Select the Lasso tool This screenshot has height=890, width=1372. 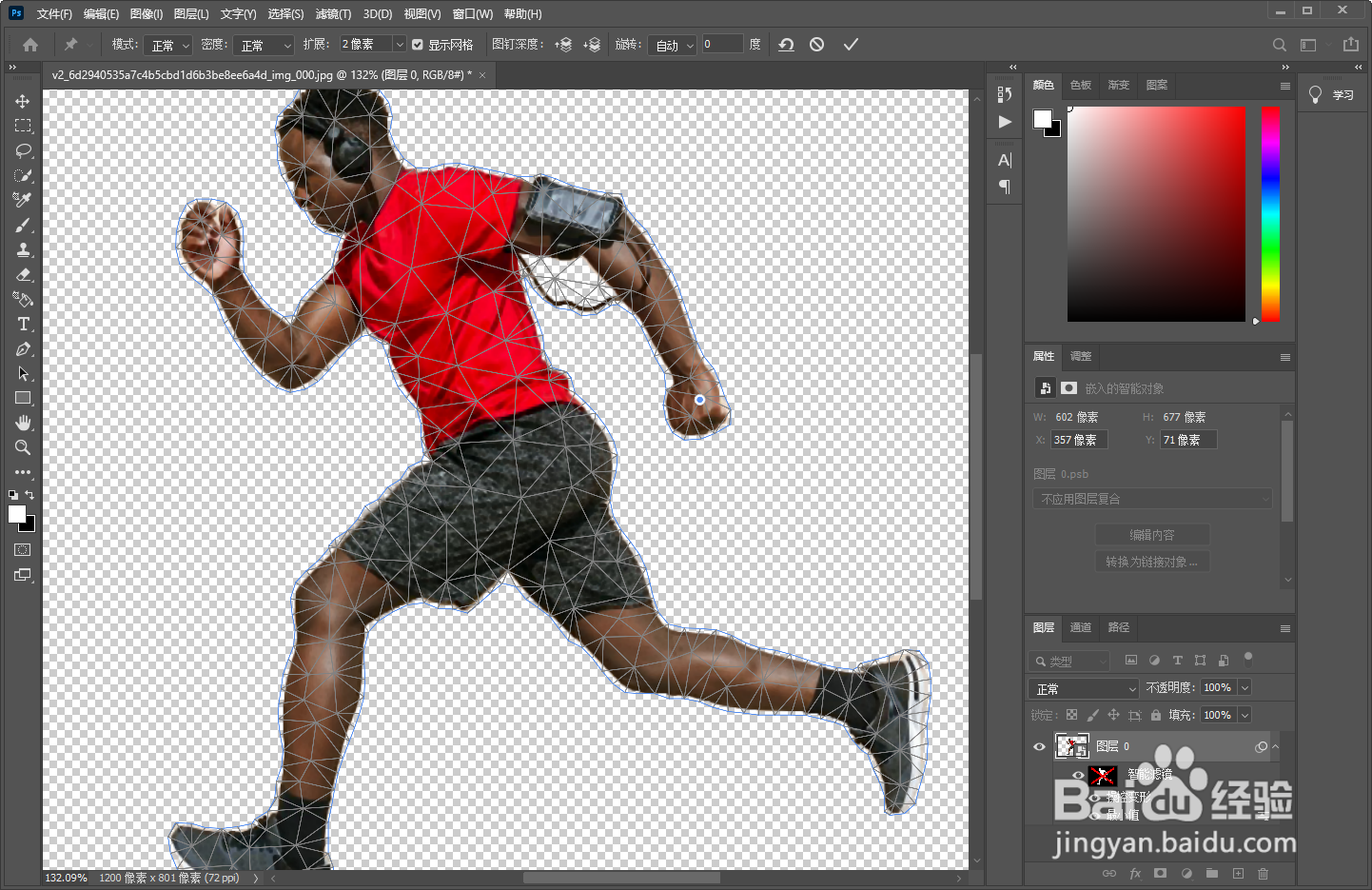click(x=23, y=150)
